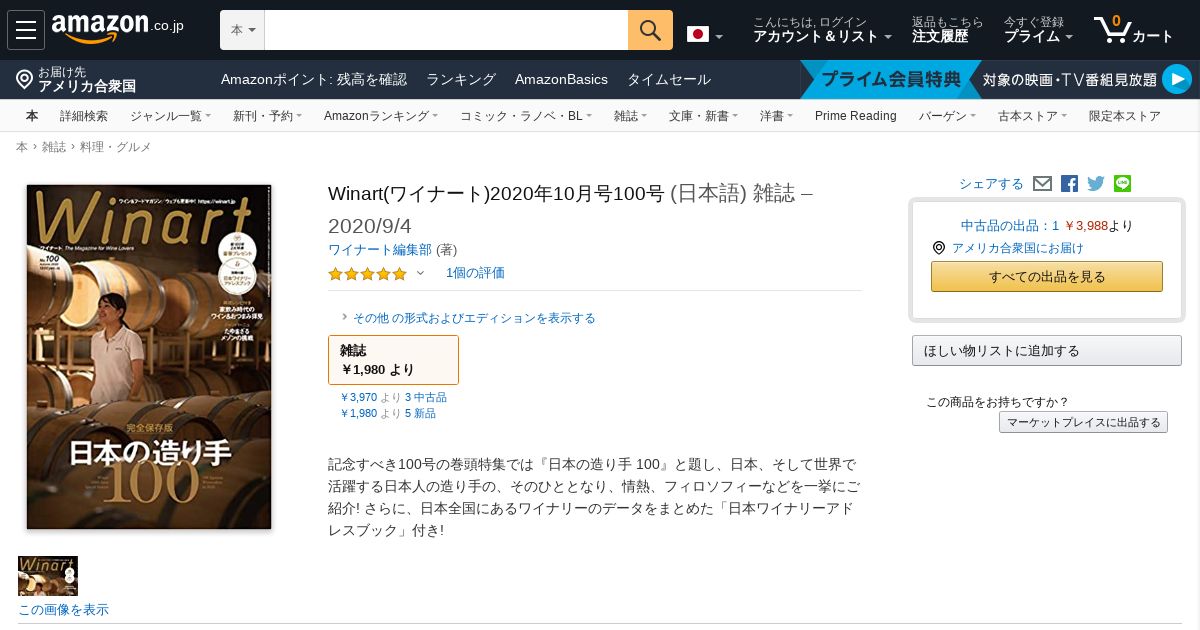This screenshot has width=1200, height=630.
Task: Open the hamburger navigation menu
Action: 26,30
